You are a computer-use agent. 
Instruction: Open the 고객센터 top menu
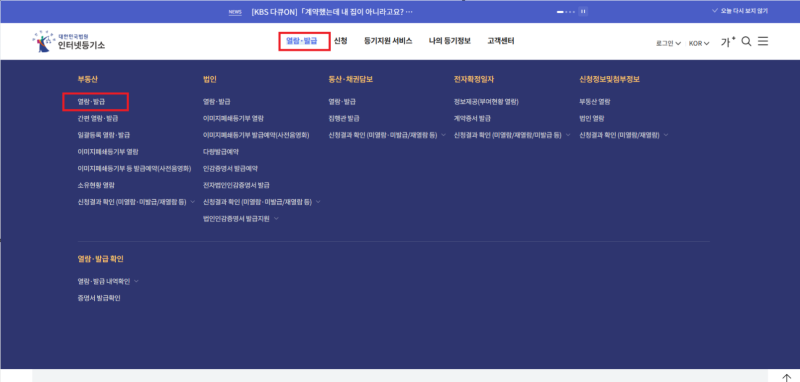[x=501, y=41]
